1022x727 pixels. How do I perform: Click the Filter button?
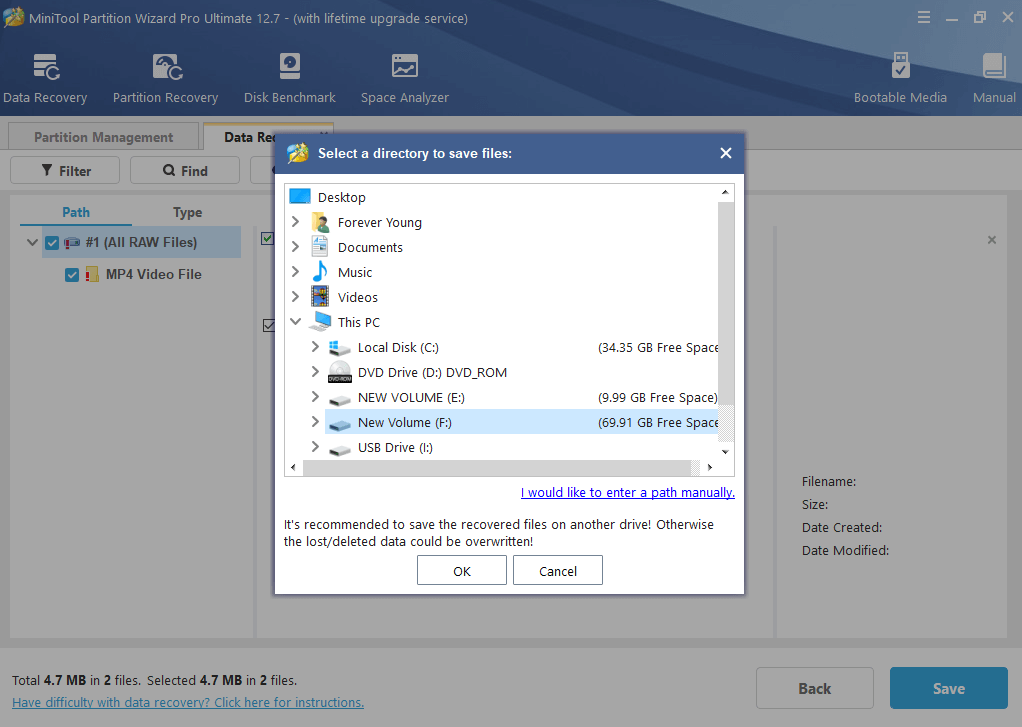[65, 170]
